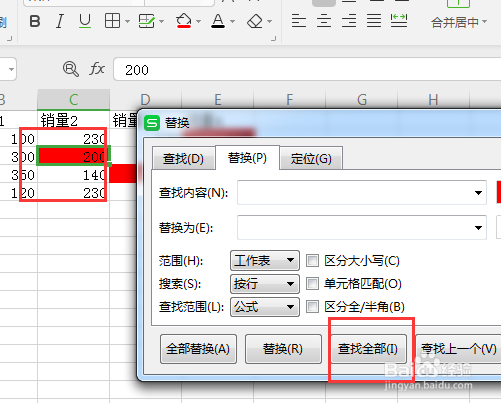The image size is (501, 403).
Task: Apply the fill color bucket
Action: (x=184, y=21)
